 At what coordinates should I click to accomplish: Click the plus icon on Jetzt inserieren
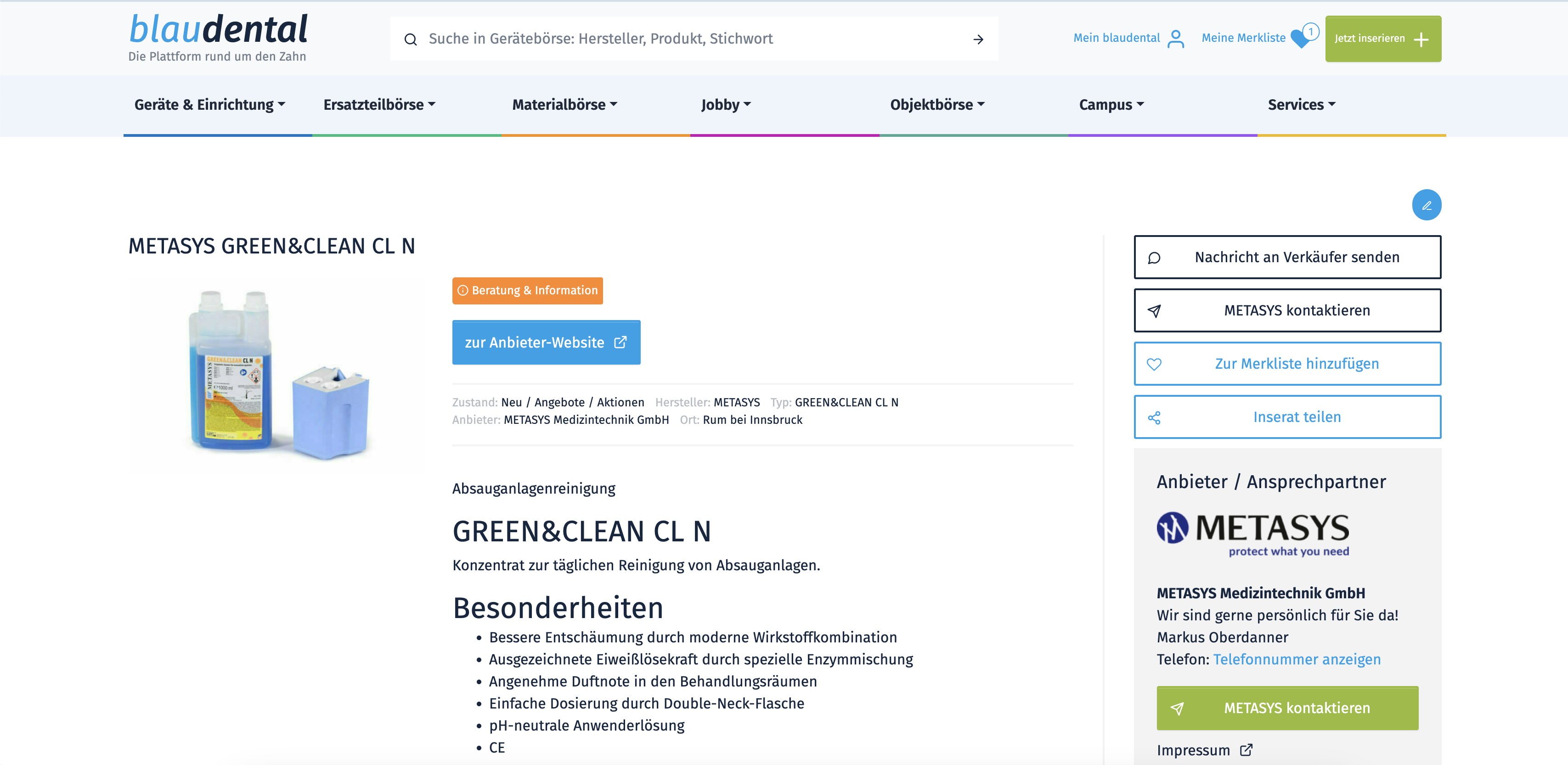[1421, 39]
